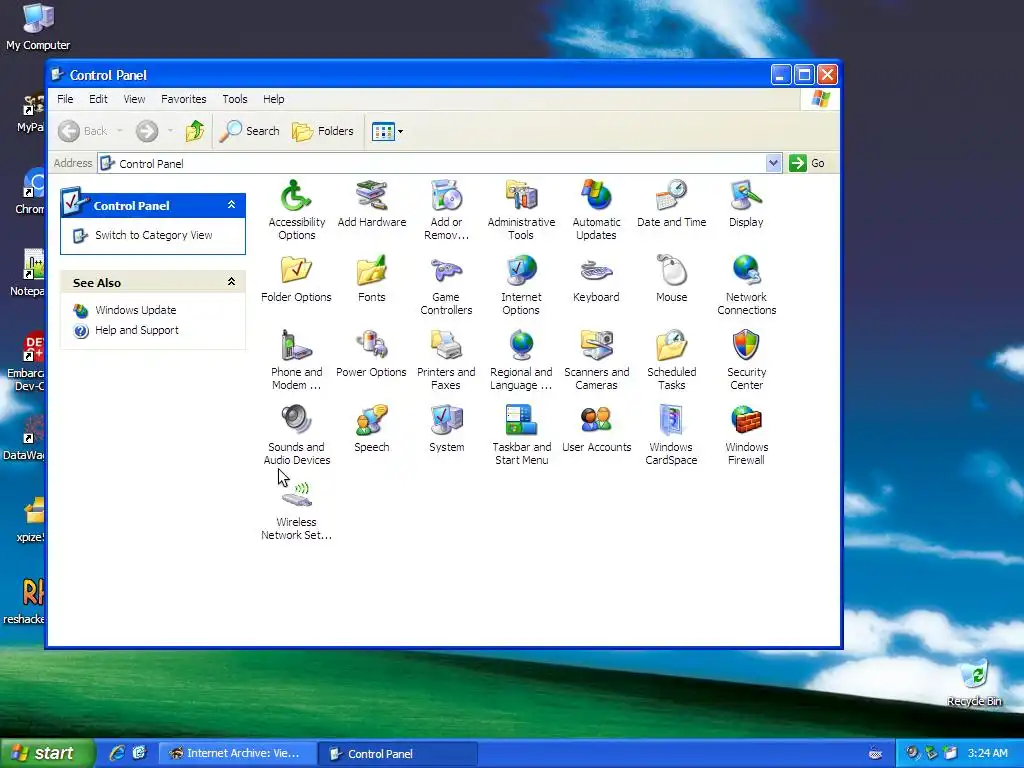Open the Help and Support link
Image resolution: width=1024 pixels, height=768 pixels.
pos(136,330)
